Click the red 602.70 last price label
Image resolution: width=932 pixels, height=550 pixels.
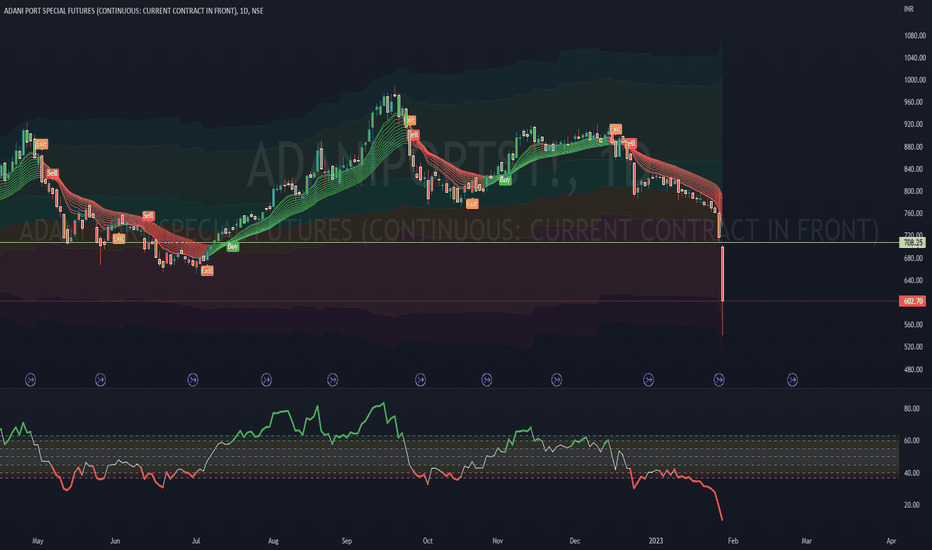coord(912,301)
